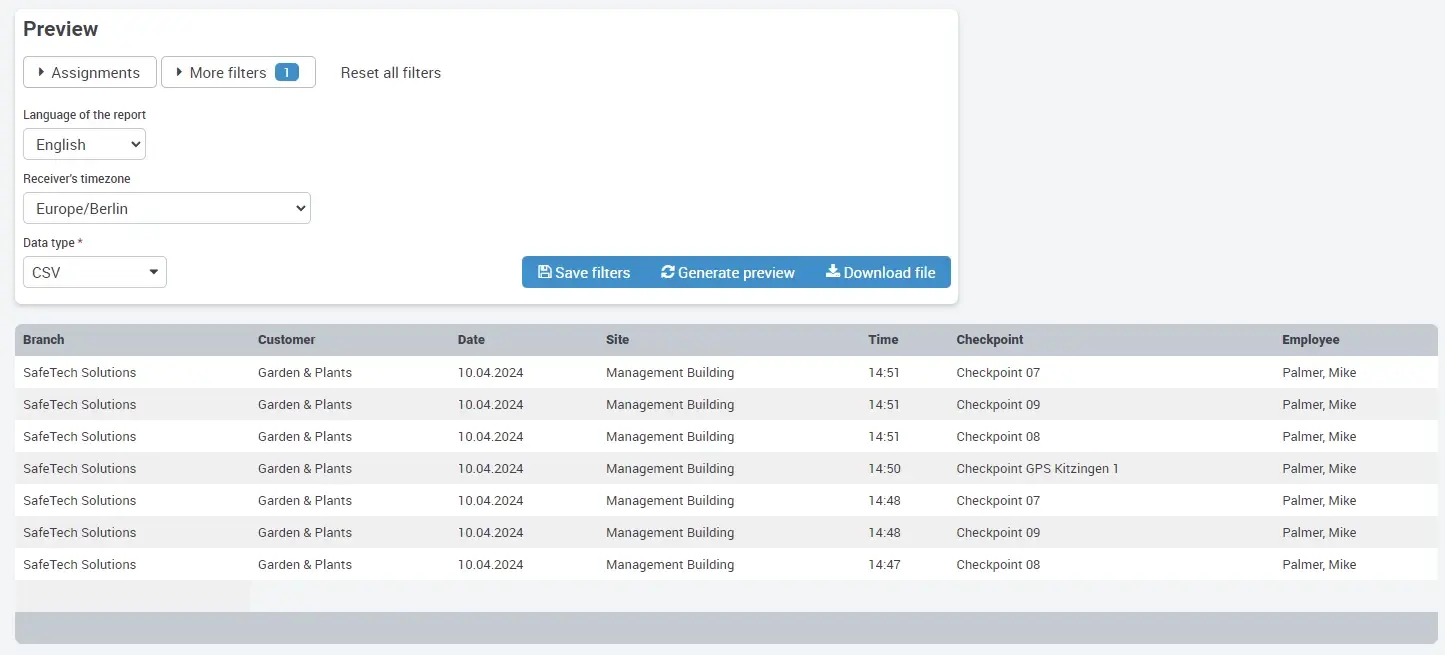Screen dimensions: 1445x655
Task: Click the 14:47 time cell
Action: pos(884,564)
